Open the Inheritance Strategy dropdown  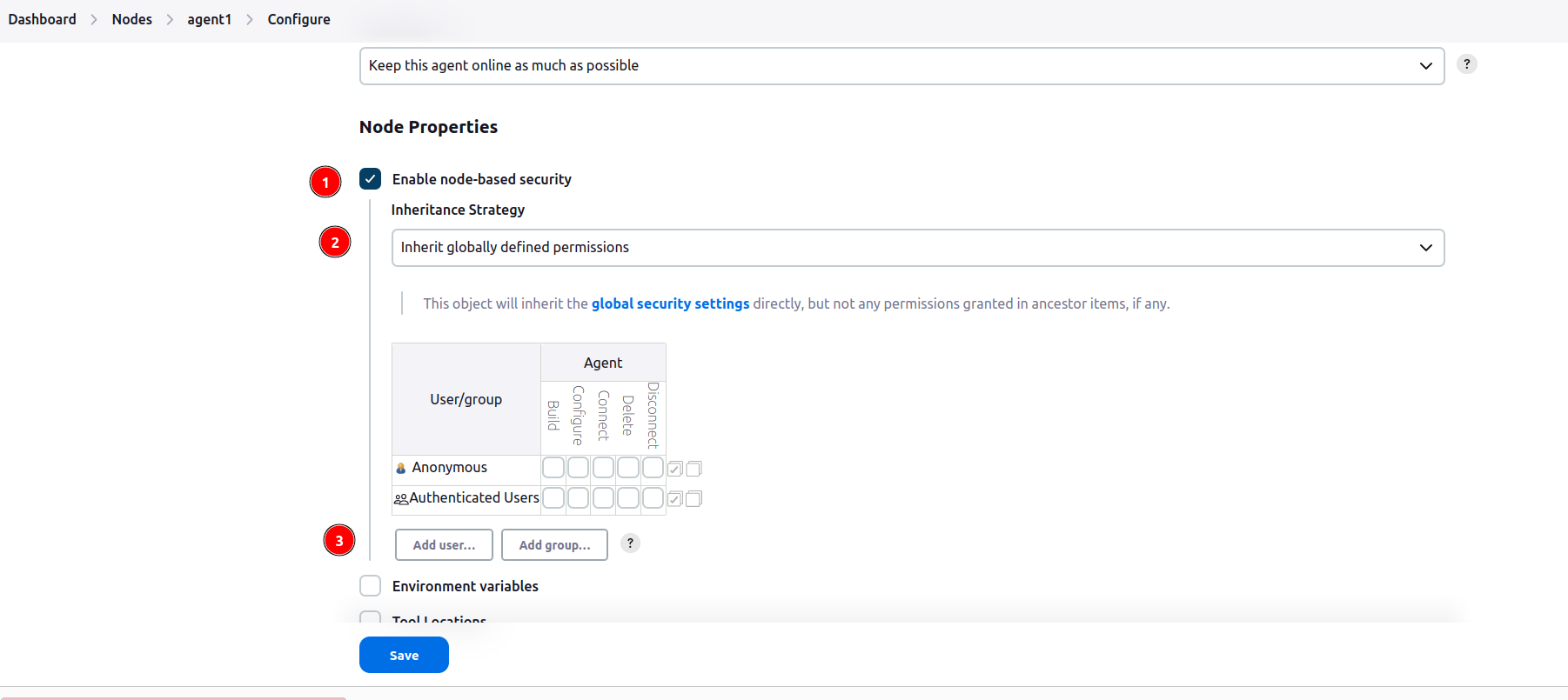click(918, 248)
